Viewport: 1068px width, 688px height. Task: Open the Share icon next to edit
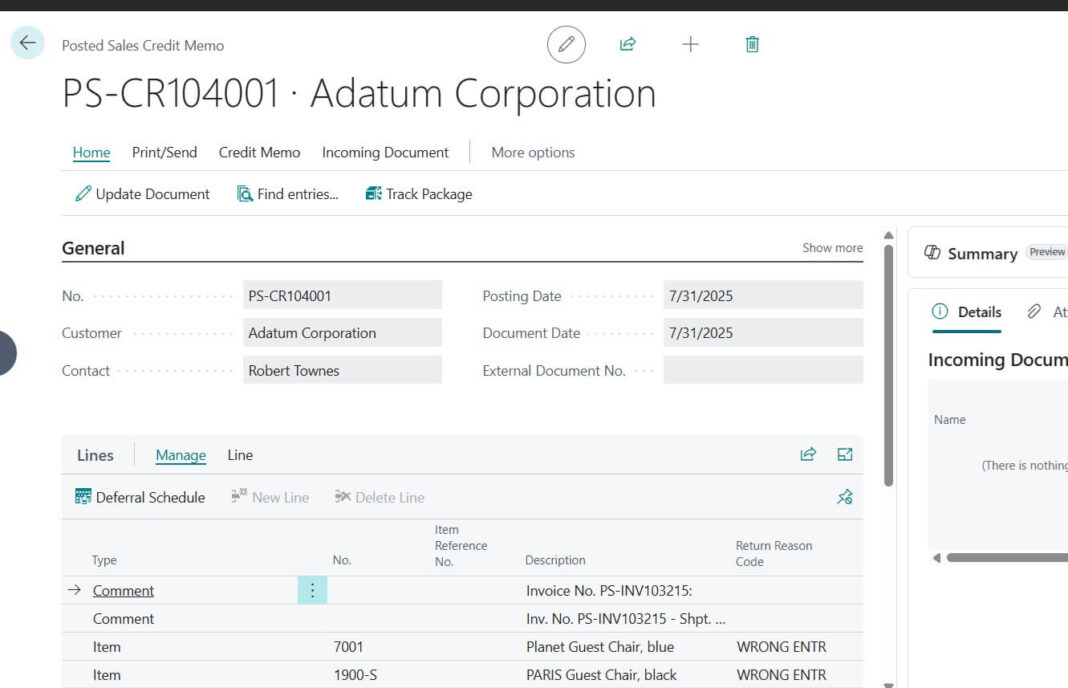pos(628,44)
